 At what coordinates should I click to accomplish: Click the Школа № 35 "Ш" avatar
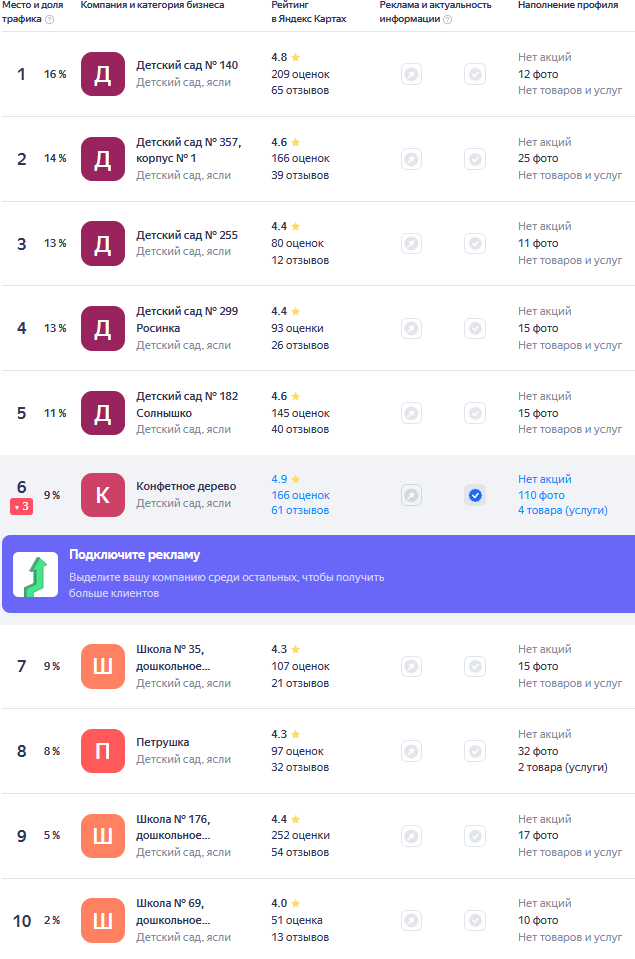103,666
